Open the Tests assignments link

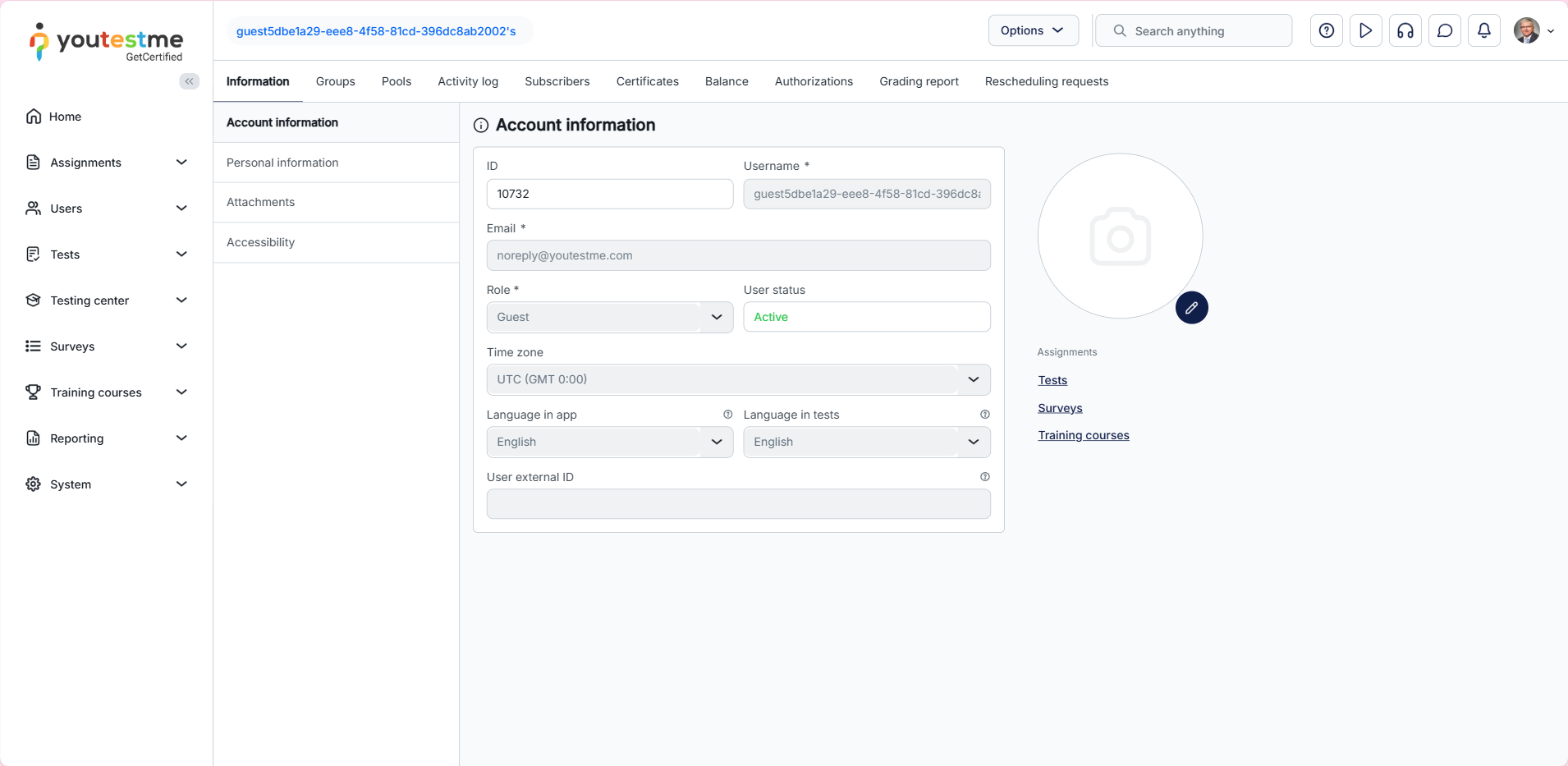[1052, 380]
